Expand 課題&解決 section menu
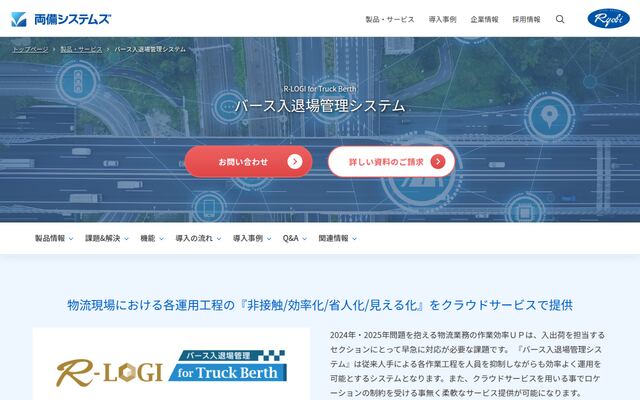This screenshot has width=640, height=400. coord(107,238)
